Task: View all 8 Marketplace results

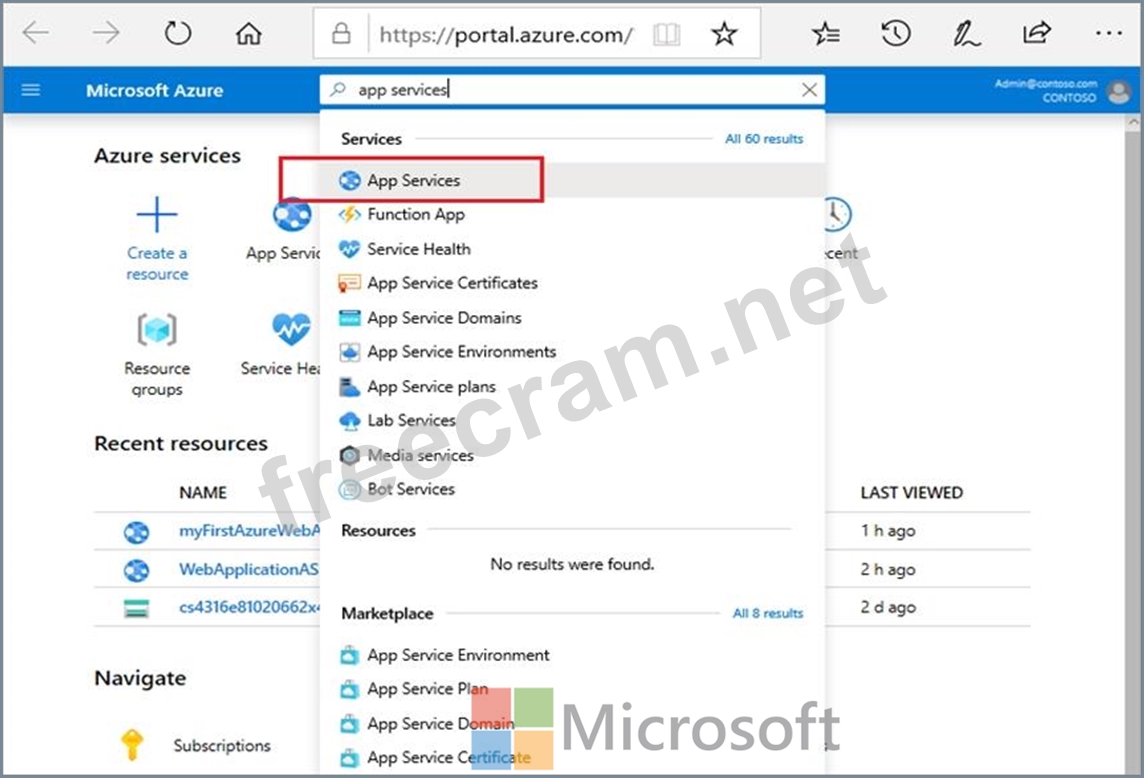Action: [x=767, y=613]
